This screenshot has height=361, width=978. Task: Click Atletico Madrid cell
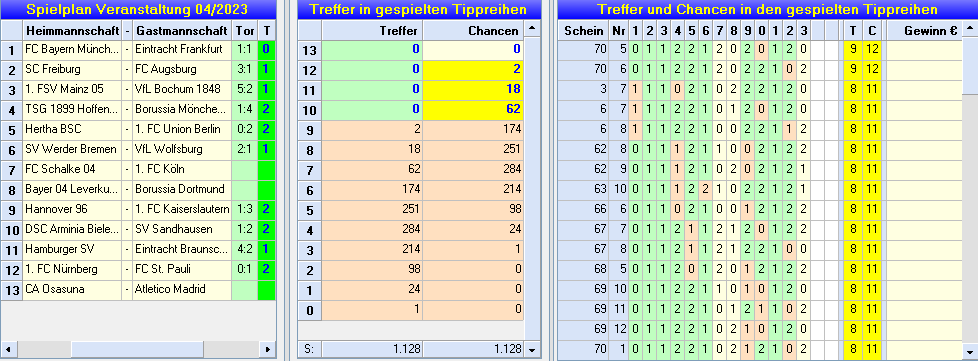(182, 289)
